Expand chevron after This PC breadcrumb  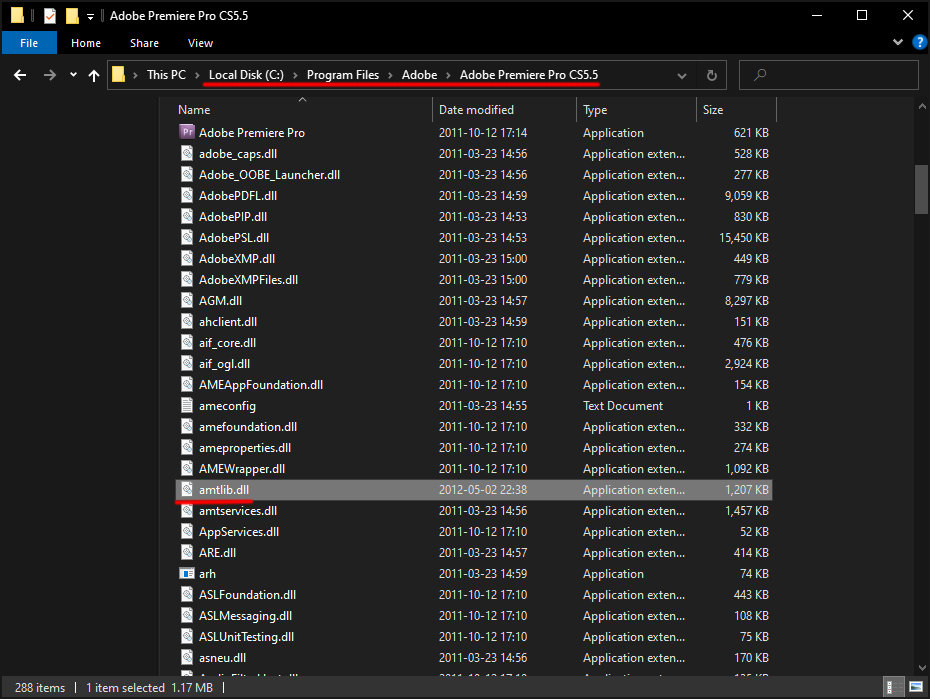198,75
